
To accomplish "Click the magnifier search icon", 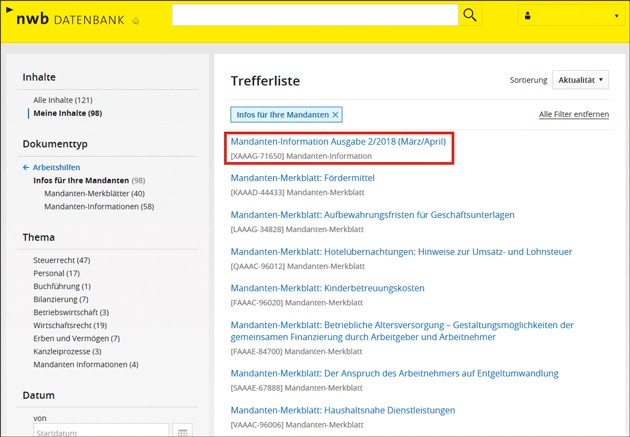I will (470, 15).
